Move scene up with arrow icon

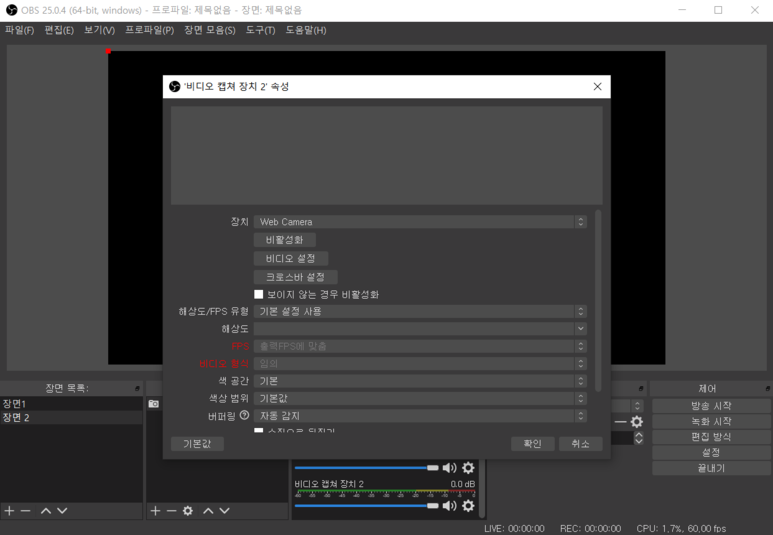click(x=46, y=511)
